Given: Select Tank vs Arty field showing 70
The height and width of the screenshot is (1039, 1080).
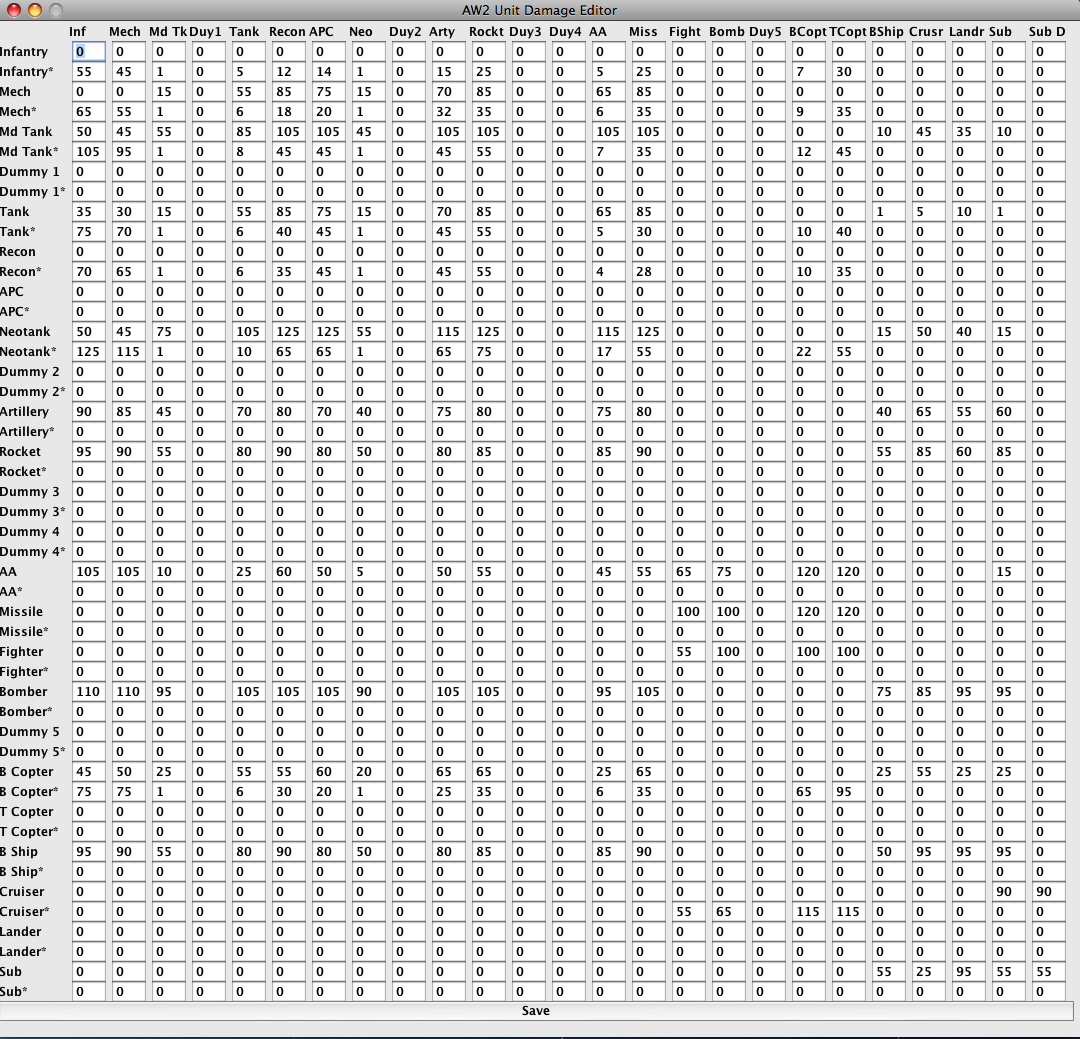Looking at the screenshot, I should pos(448,212).
